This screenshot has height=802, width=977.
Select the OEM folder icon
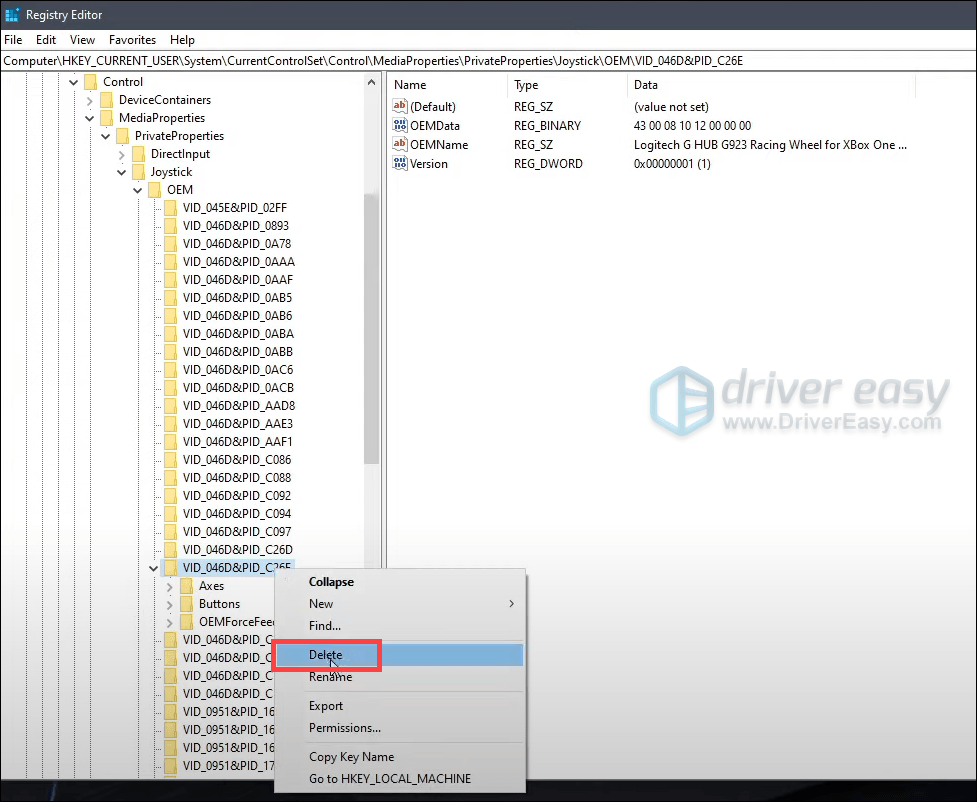pyautogui.click(x=153, y=189)
